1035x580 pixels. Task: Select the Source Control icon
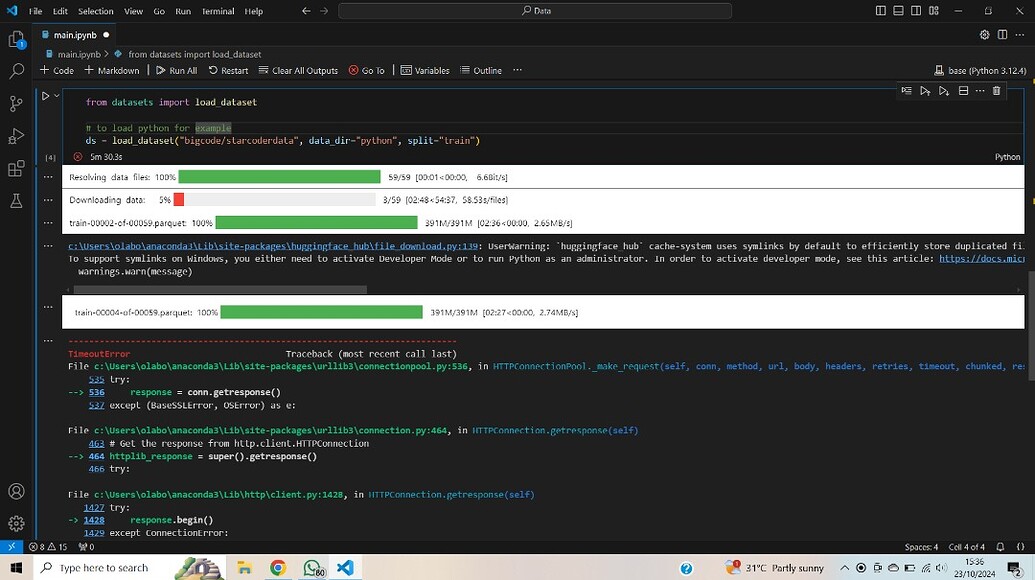click(15, 103)
